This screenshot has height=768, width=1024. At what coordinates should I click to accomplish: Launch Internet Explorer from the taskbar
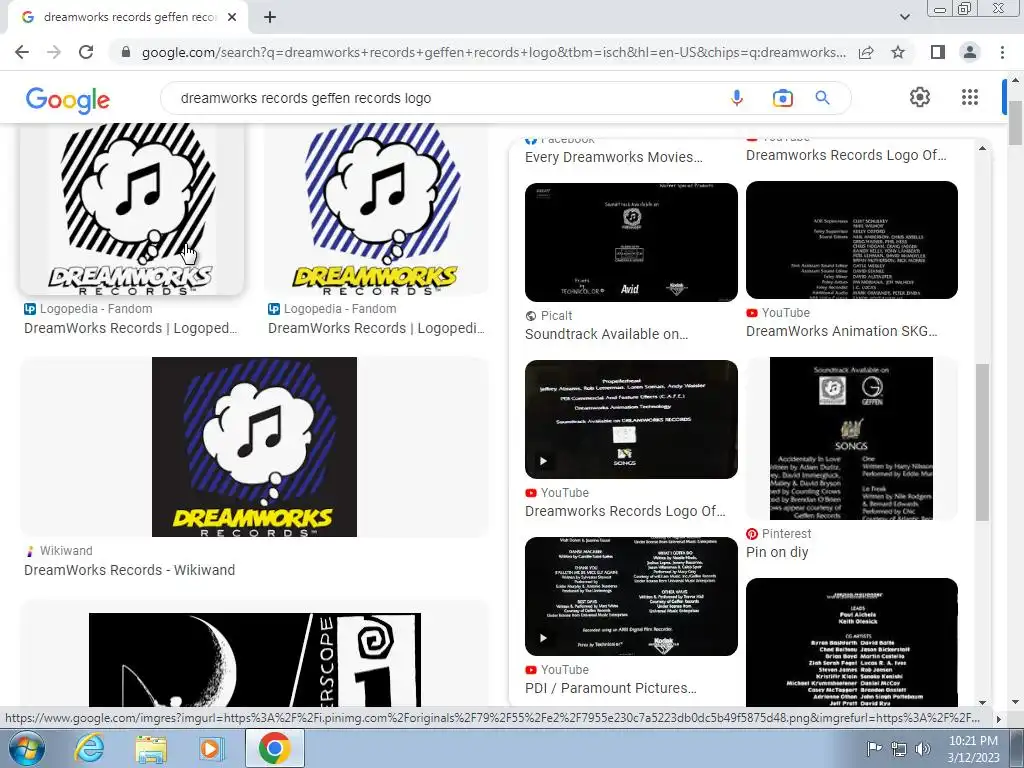pyautogui.click(x=89, y=748)
